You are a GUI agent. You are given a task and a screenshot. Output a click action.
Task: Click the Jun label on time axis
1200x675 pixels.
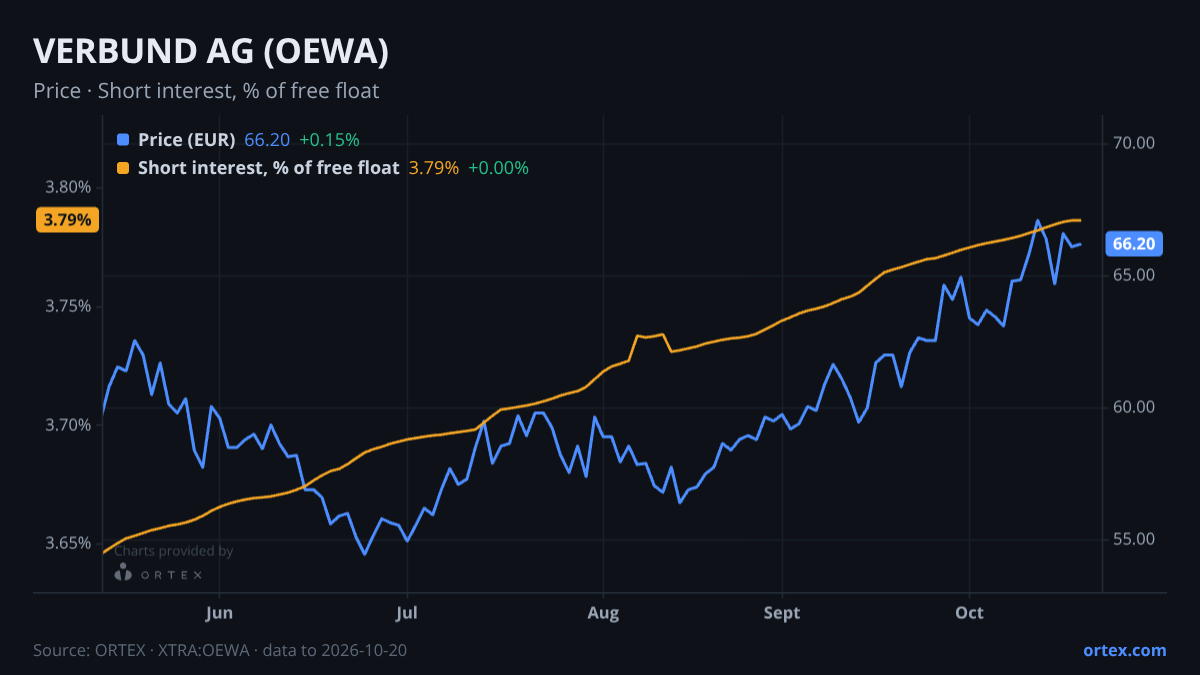(x=218, y=613)
